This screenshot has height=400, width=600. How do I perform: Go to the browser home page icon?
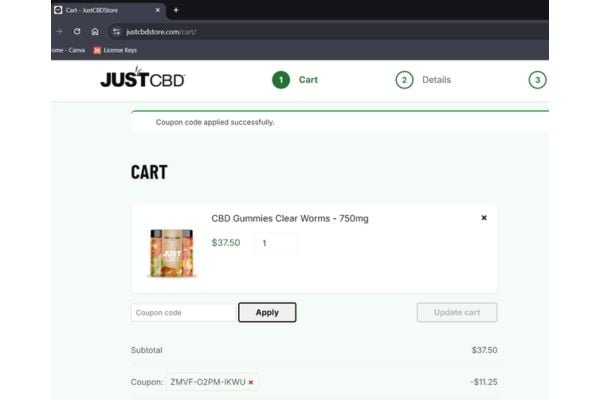95,31
